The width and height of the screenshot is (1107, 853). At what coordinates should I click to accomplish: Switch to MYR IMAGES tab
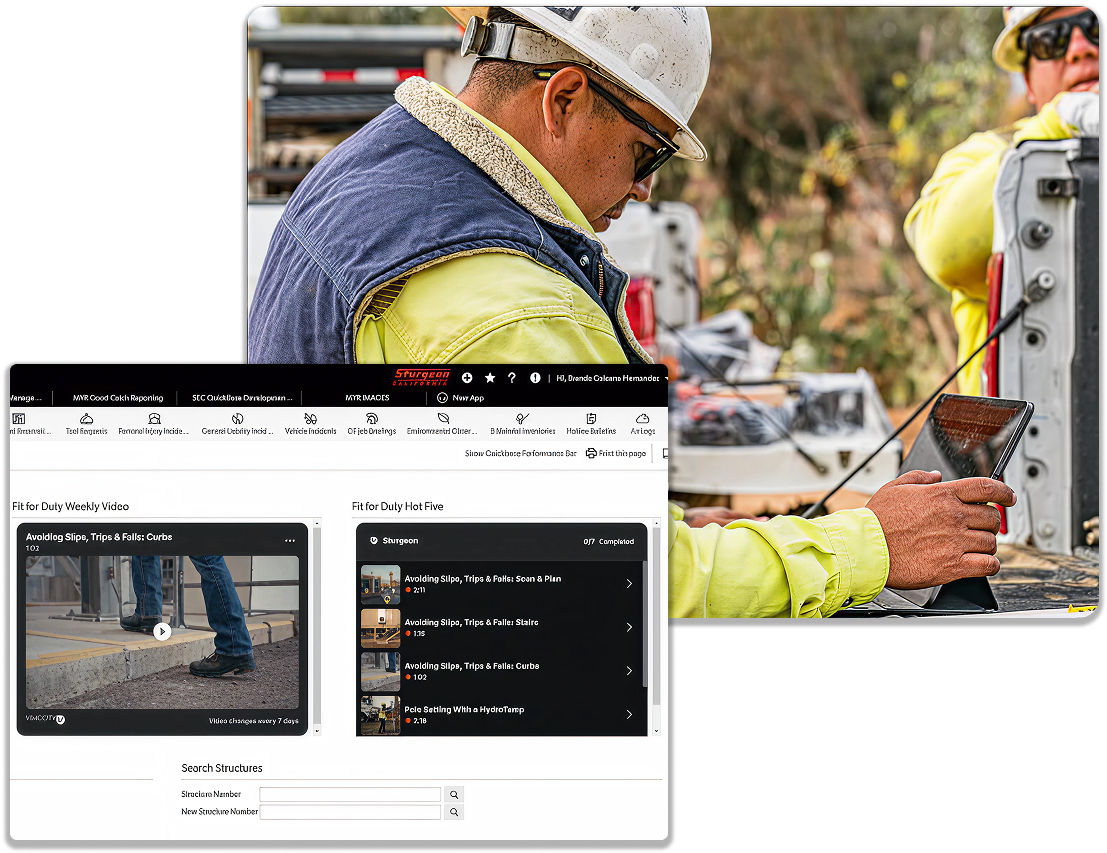[x=367, y=398]
